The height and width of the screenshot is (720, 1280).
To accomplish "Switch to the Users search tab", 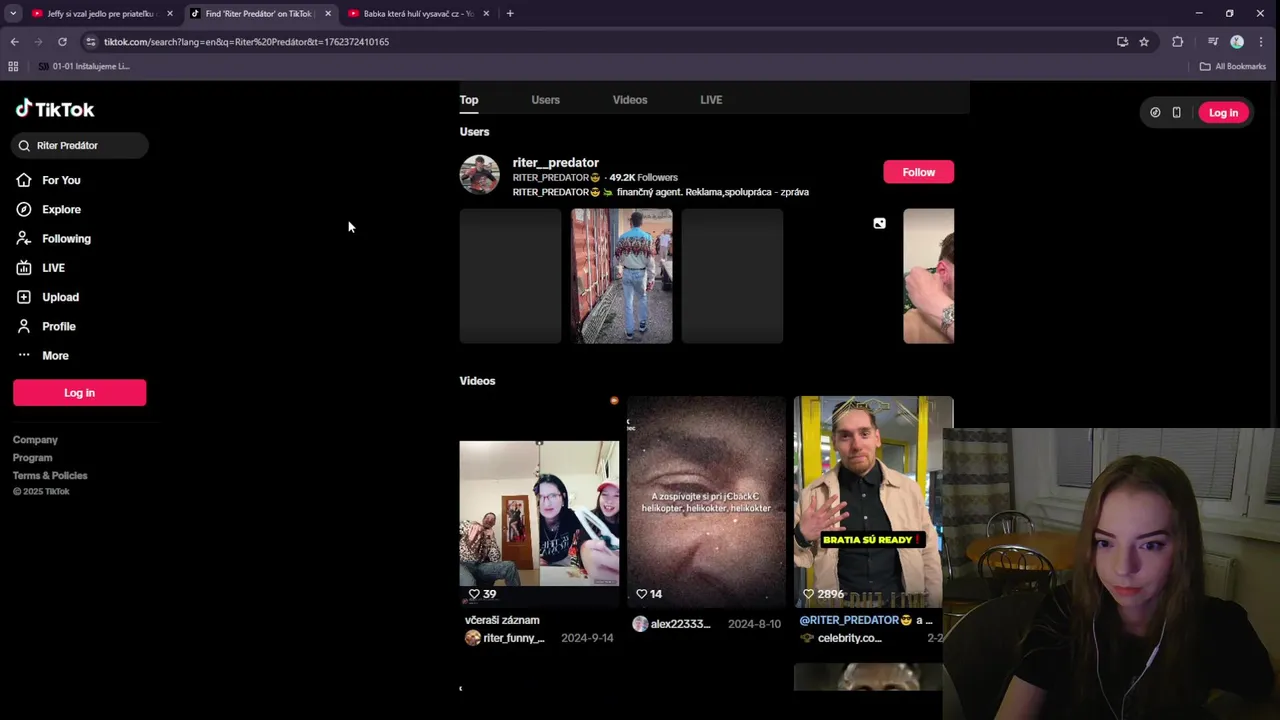I will (x=545, y=100).
